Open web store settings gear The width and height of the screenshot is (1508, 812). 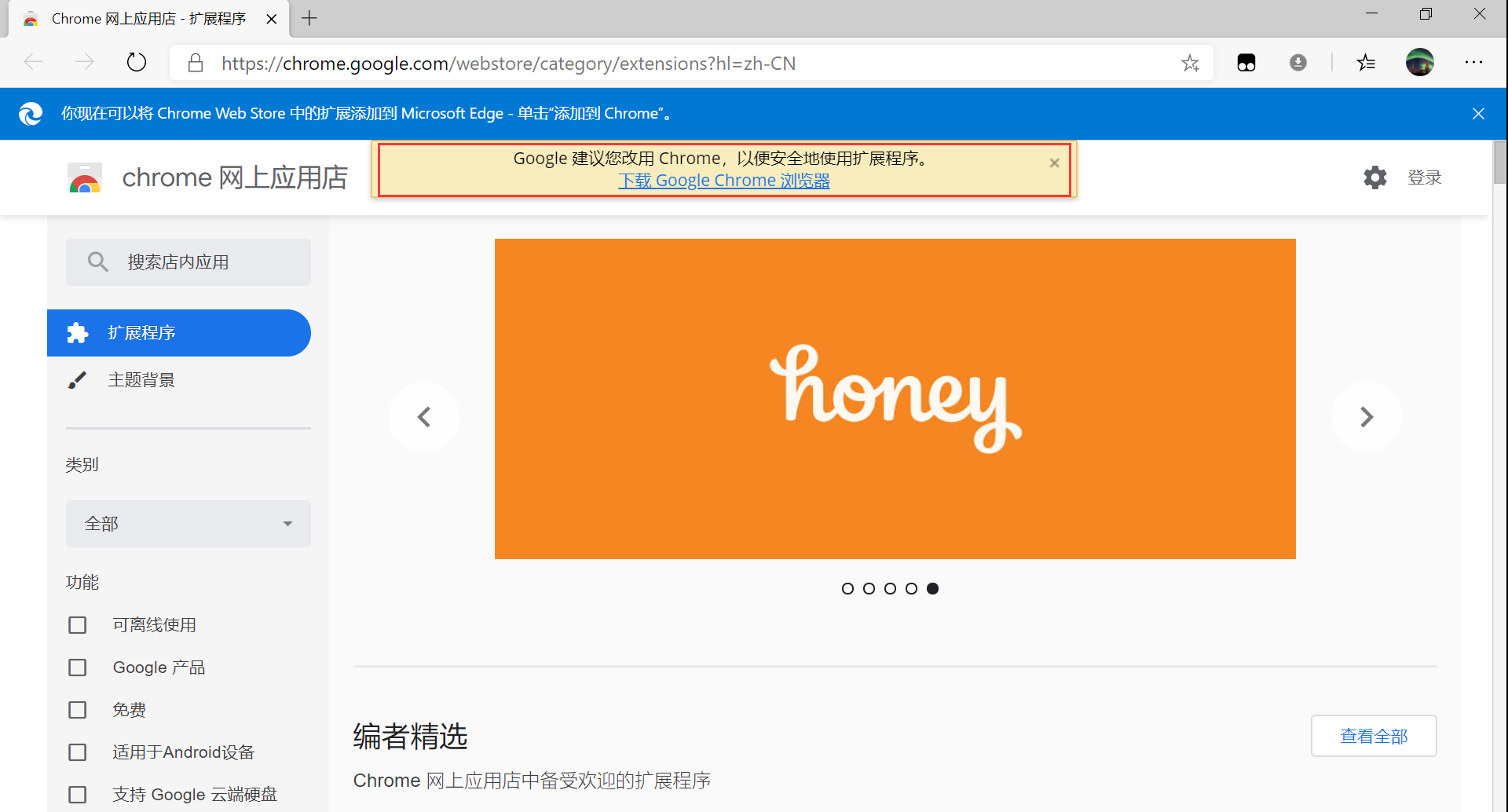pos(1375,177)
